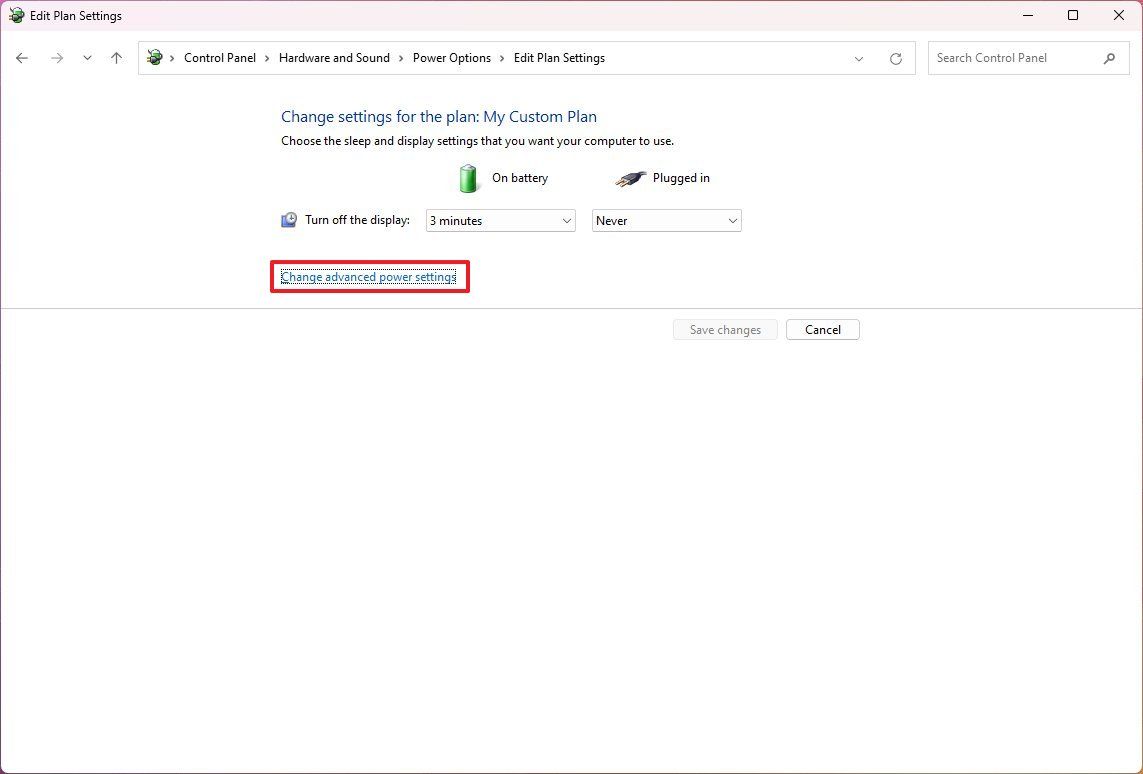The width and height of the screenshot is (1143, 774).
Task: Expand the recent pages chevron
Action: [87, 58]
